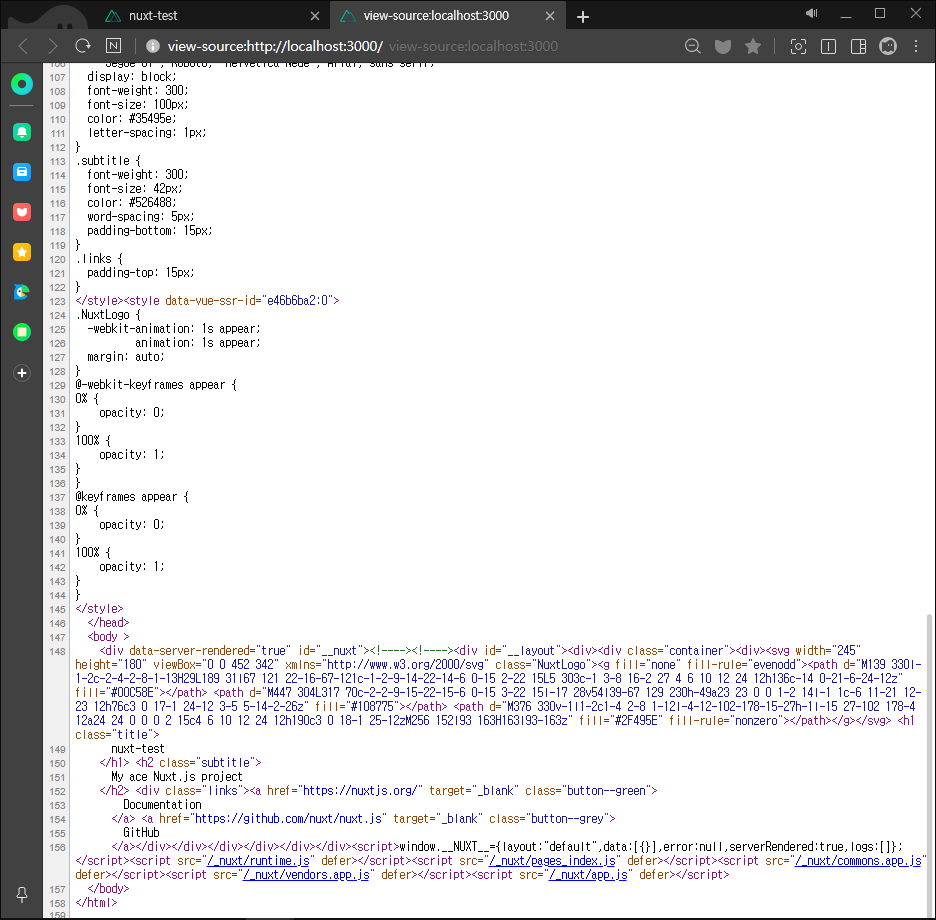
Task: Click the 'Documentation' text on line 153
Action: [x=162, y=805]
